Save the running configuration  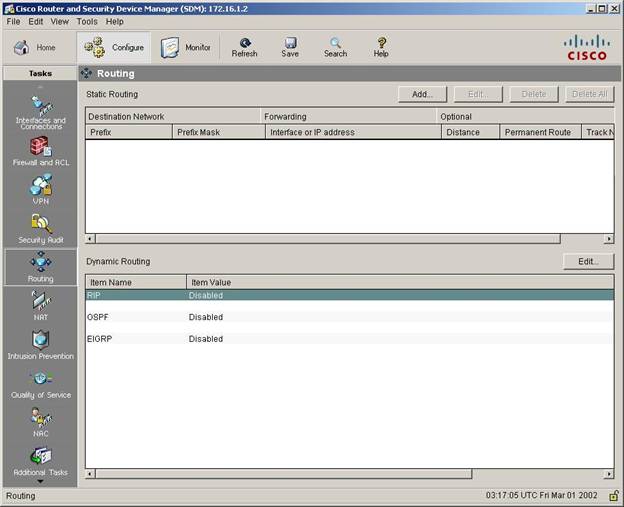coord(290,47)
